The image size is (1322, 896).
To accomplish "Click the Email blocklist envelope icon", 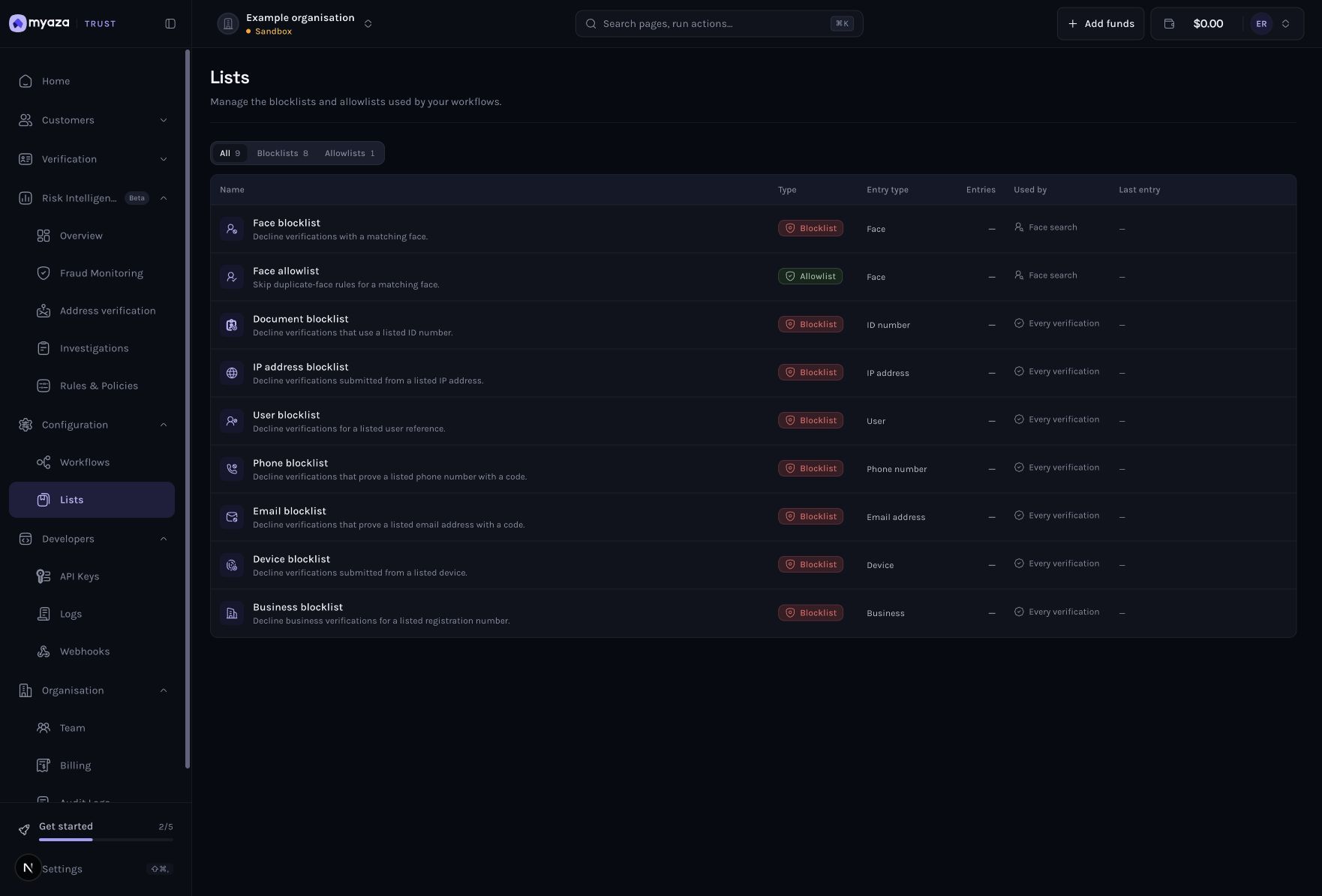I will point(232,517).
